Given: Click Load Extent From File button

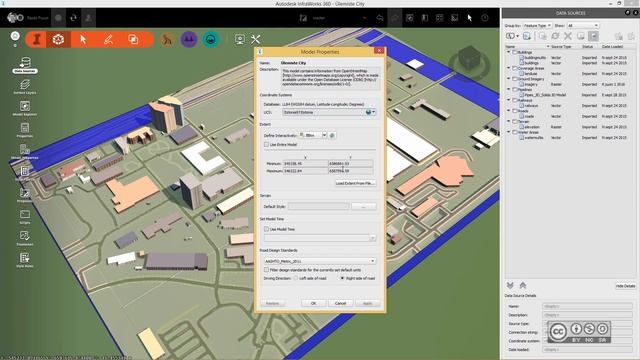Looking at the screenshot, I should point(355,183).
